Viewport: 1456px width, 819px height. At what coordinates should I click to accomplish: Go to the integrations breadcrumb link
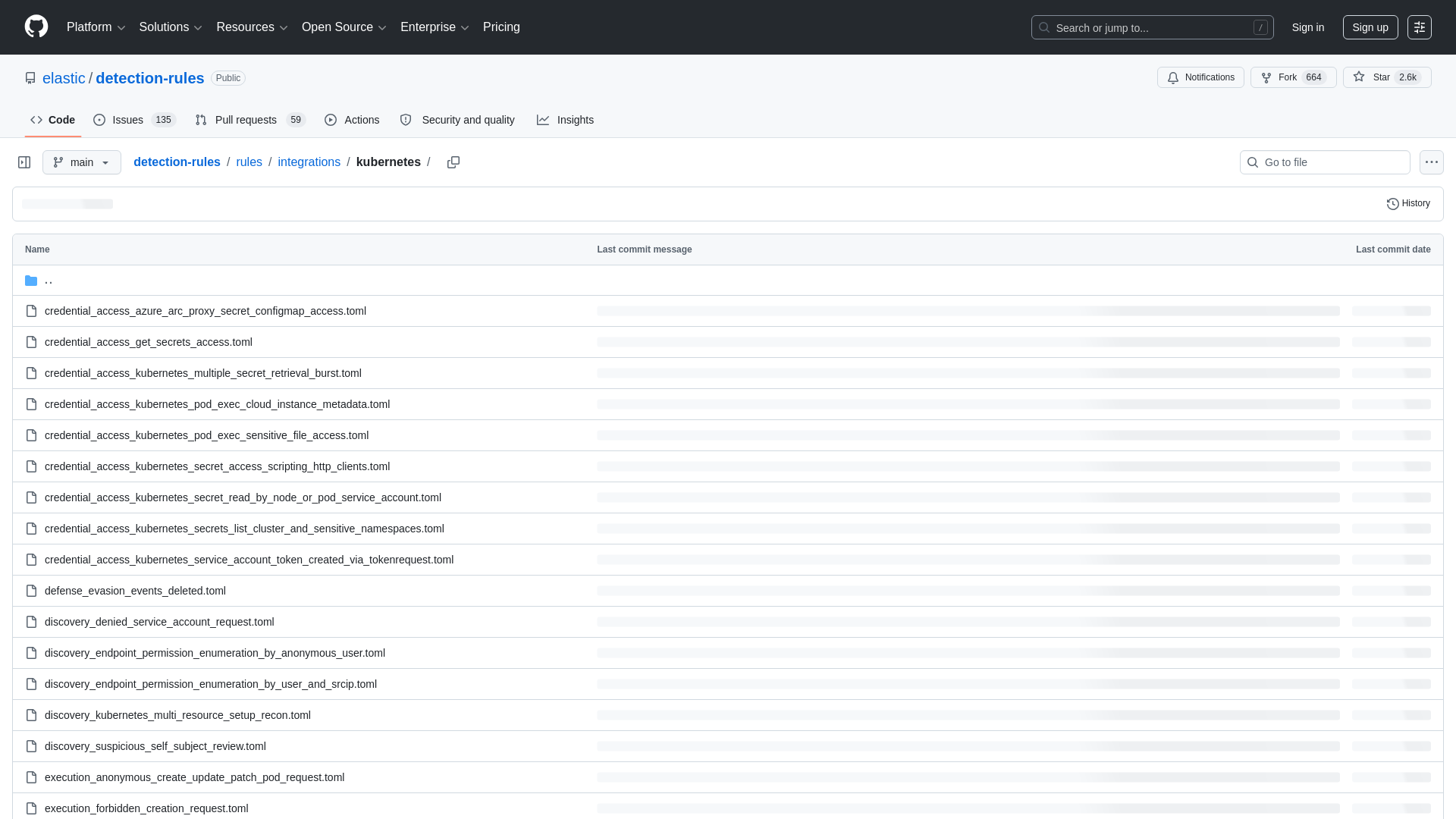309,162
